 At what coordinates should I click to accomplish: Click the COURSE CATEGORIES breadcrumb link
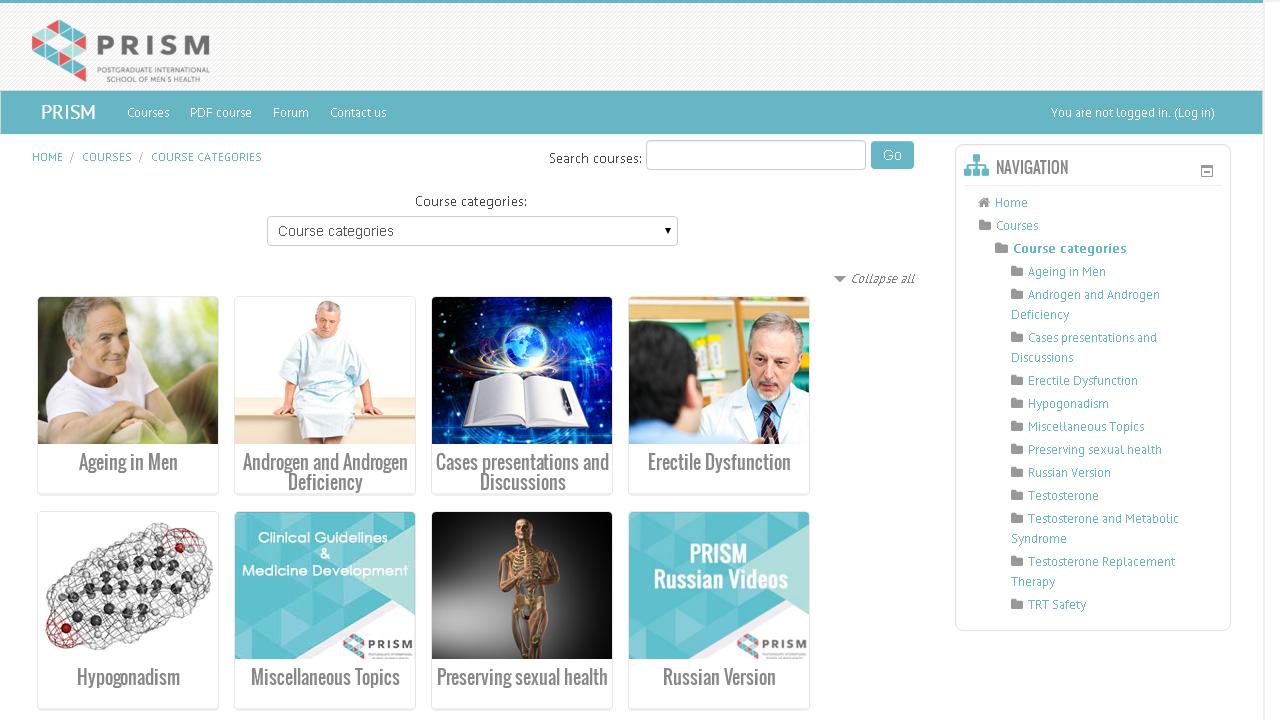[x=206, y=157]
